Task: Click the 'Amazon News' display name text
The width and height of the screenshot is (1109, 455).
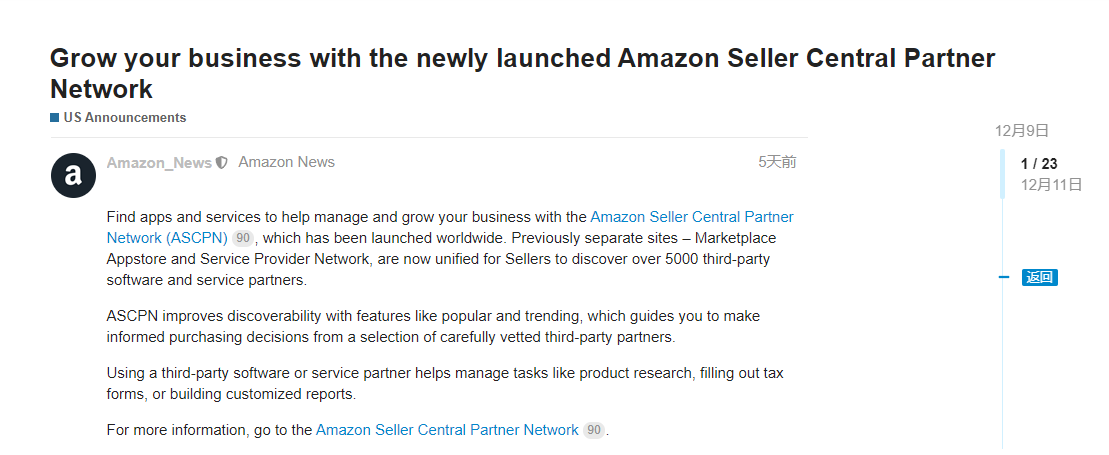Action: (286, 162)
